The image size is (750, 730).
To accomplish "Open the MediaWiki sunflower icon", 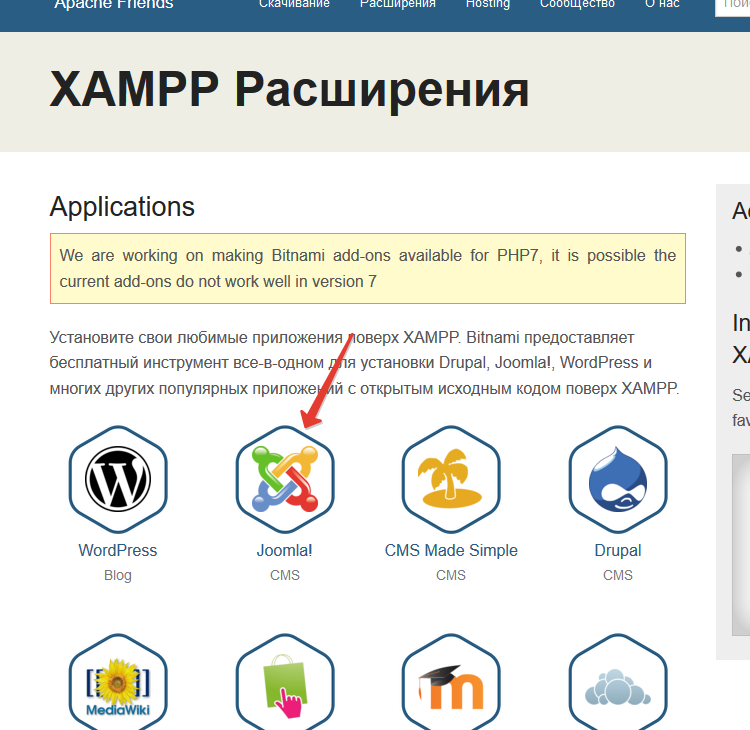I will (x=118, y=683).
